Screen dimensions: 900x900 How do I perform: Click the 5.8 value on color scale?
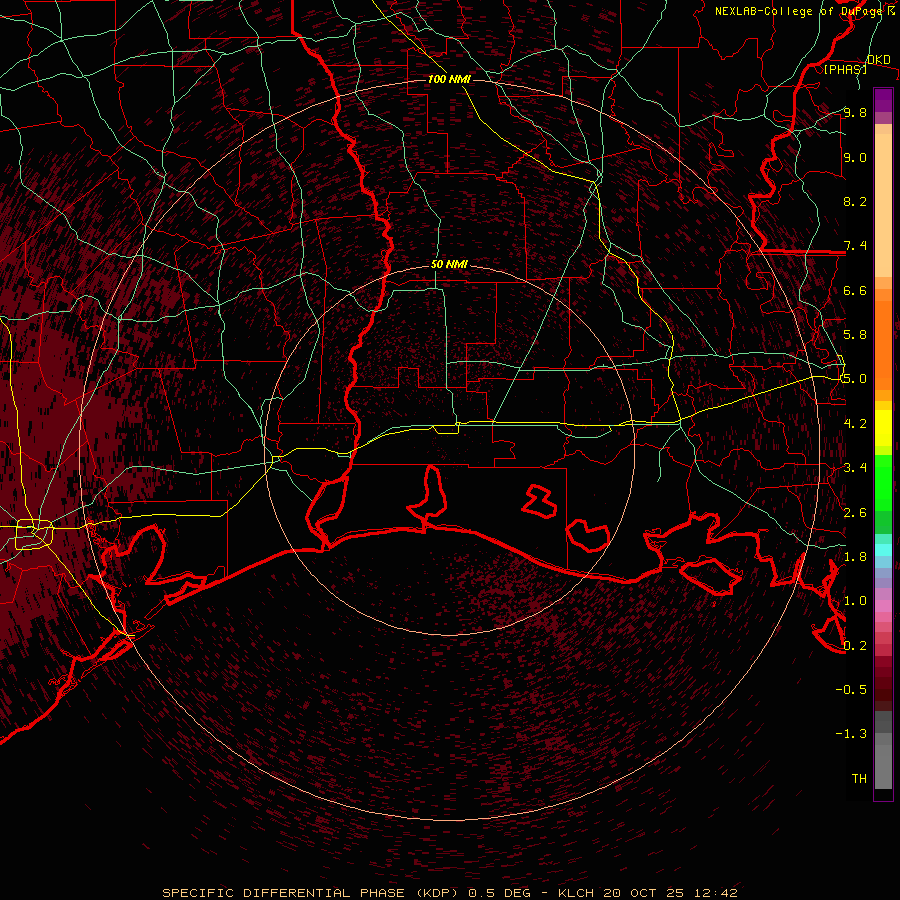coord(855,335)
